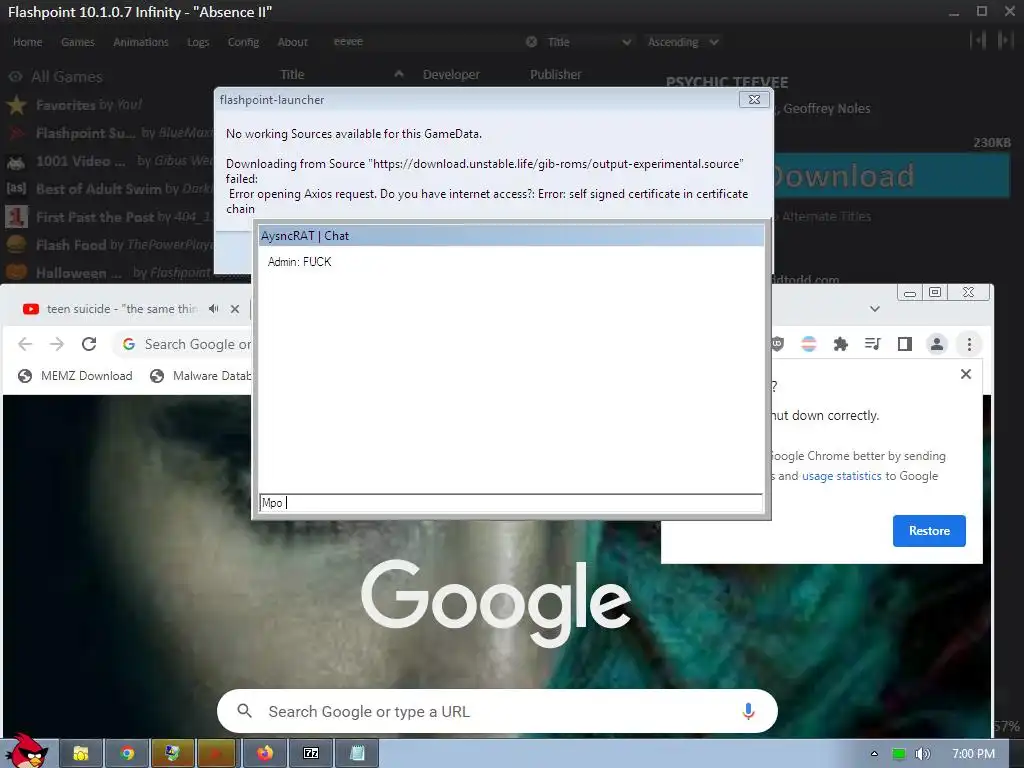Open the About tab in Flashpoint
This screenshot has height=768, width=1024.
[292, 42]
